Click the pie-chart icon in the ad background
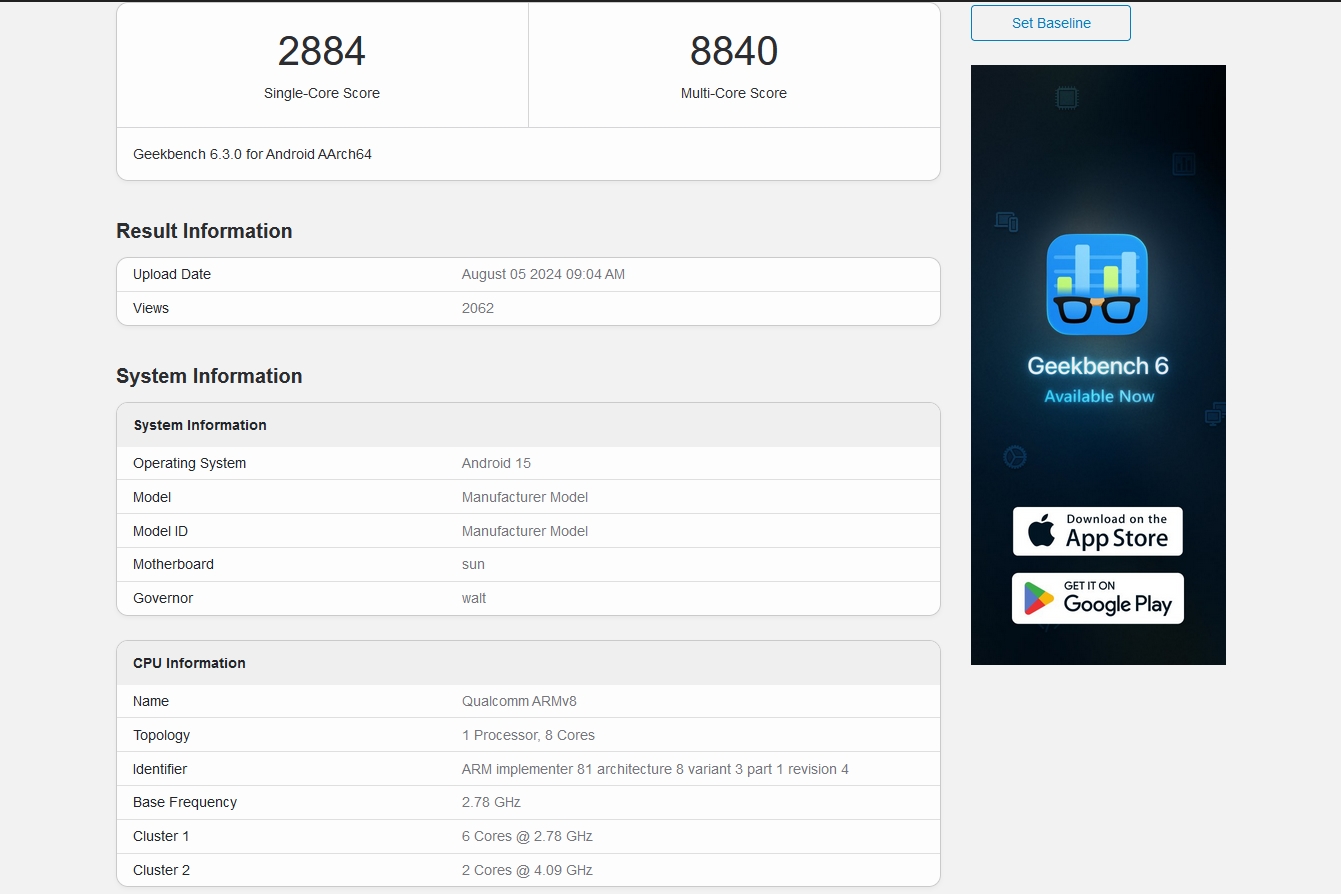 pyautogui.click(x=1015, y=457)
